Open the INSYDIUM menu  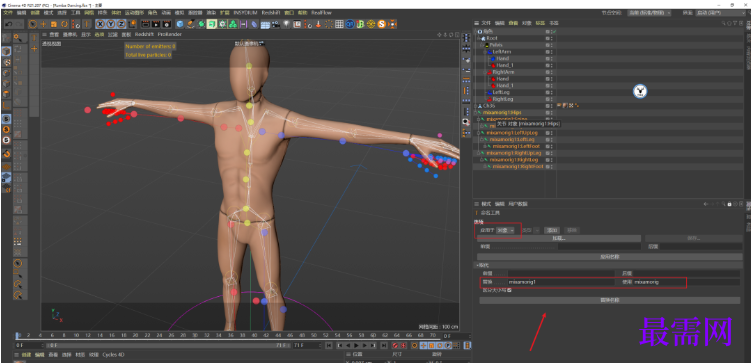[245, 12]
